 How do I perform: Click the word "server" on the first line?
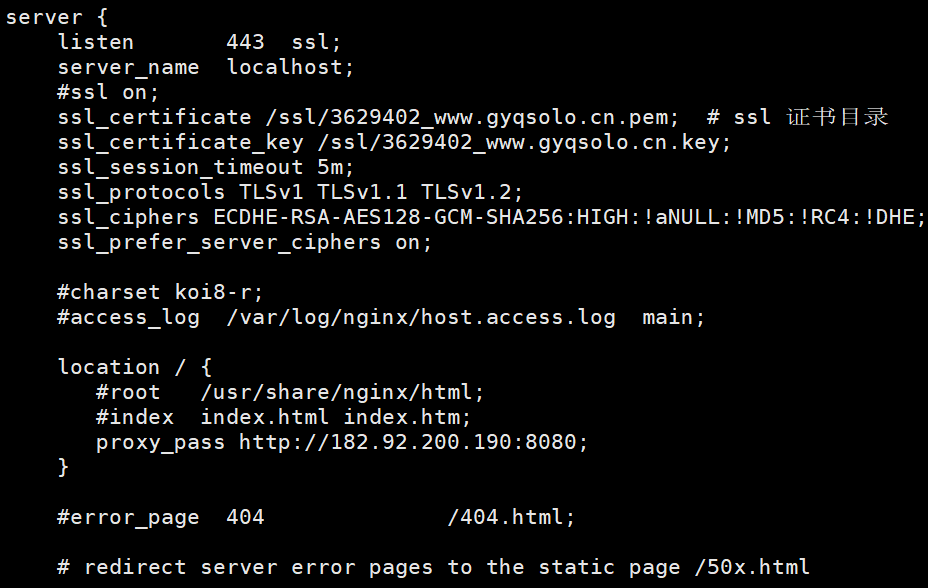44,17
